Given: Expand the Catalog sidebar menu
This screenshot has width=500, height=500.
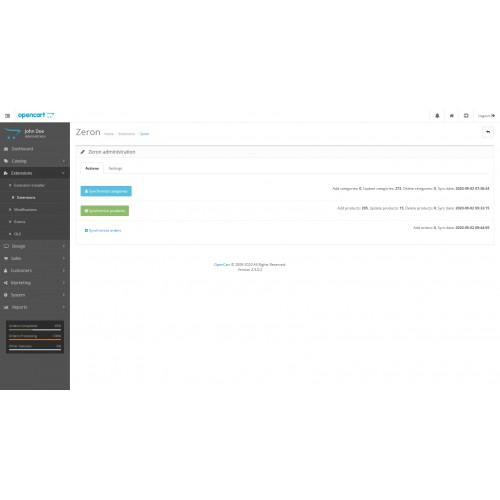Looking at the screenshot, I should click(35, 161).
